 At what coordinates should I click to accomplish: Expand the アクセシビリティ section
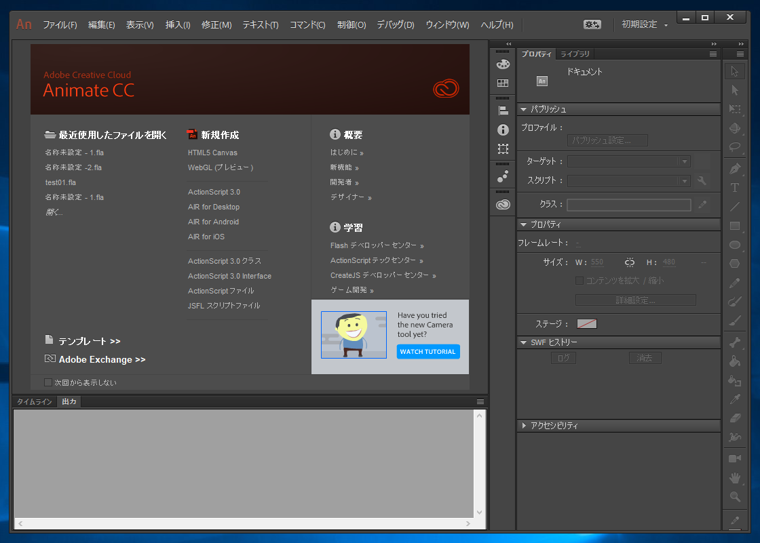[x=523, y=425]
